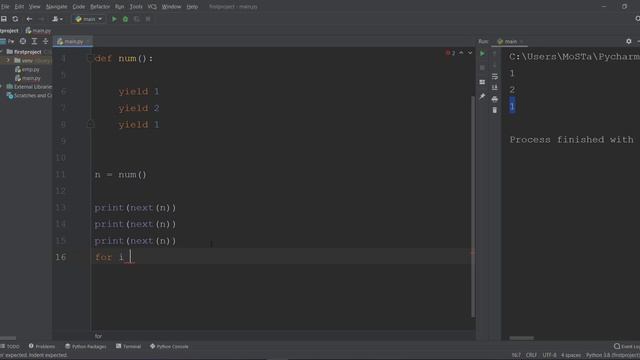640x360 pixels.
Task: Run main with the green play toolbar icon
Action: click(114, 19)
